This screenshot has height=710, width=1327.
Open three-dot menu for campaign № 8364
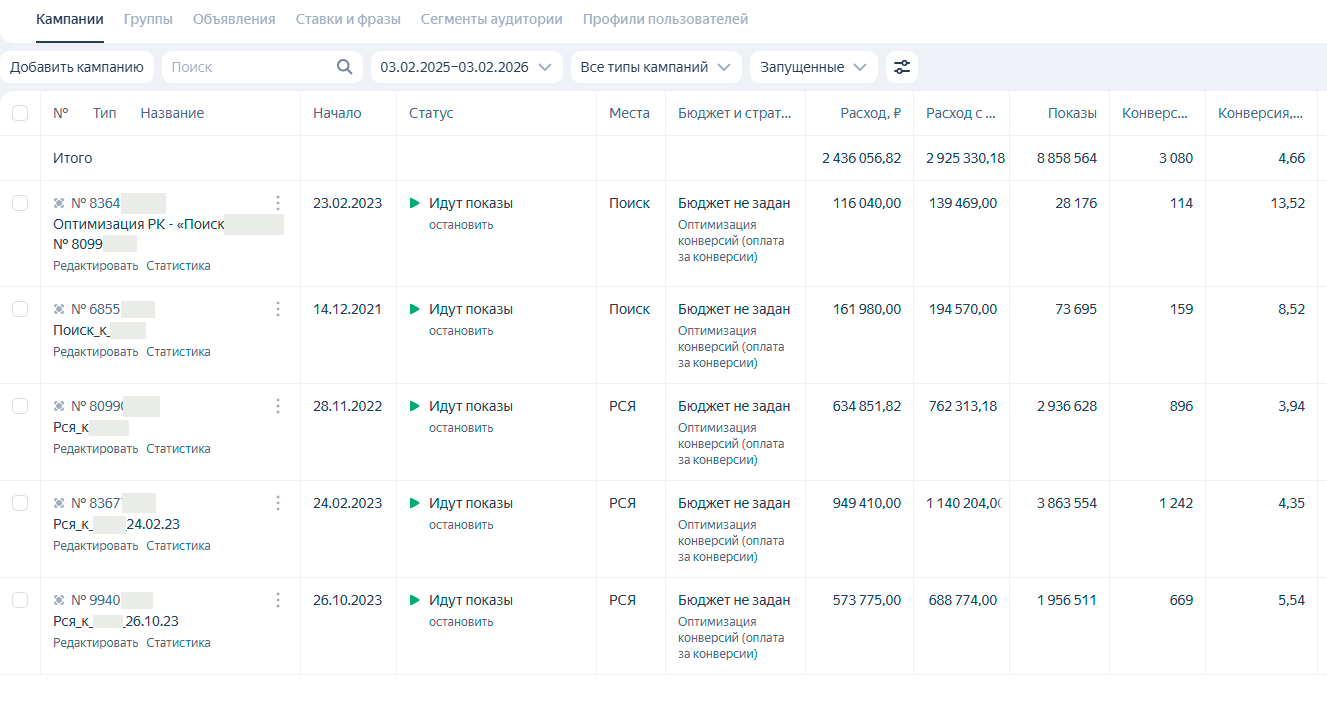coord(278,203)
